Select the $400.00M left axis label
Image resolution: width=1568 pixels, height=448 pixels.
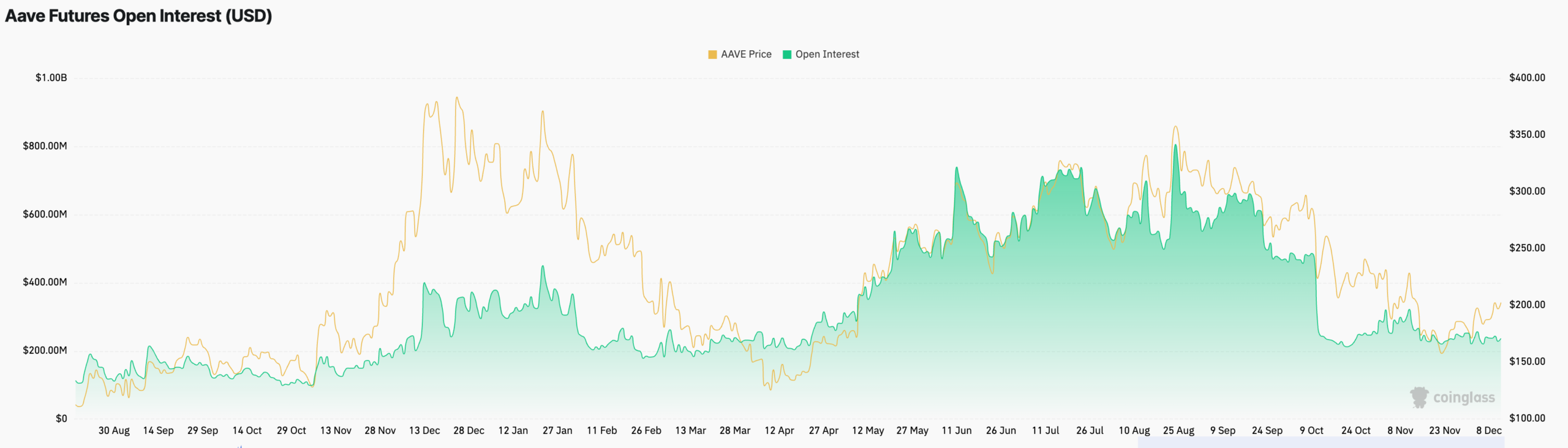click(45, 283)
